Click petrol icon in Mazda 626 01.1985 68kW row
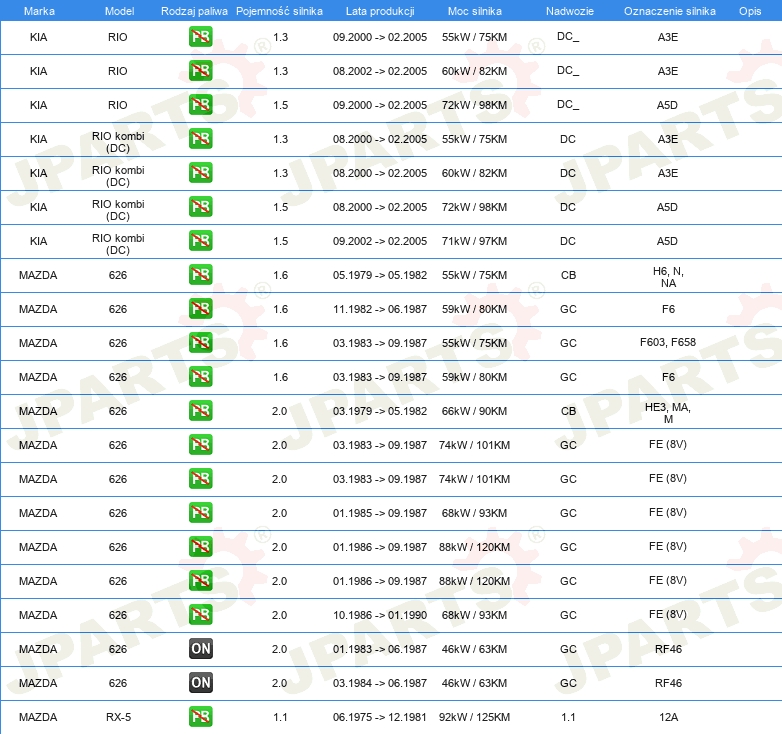782x734 pixels. [200, 513]
